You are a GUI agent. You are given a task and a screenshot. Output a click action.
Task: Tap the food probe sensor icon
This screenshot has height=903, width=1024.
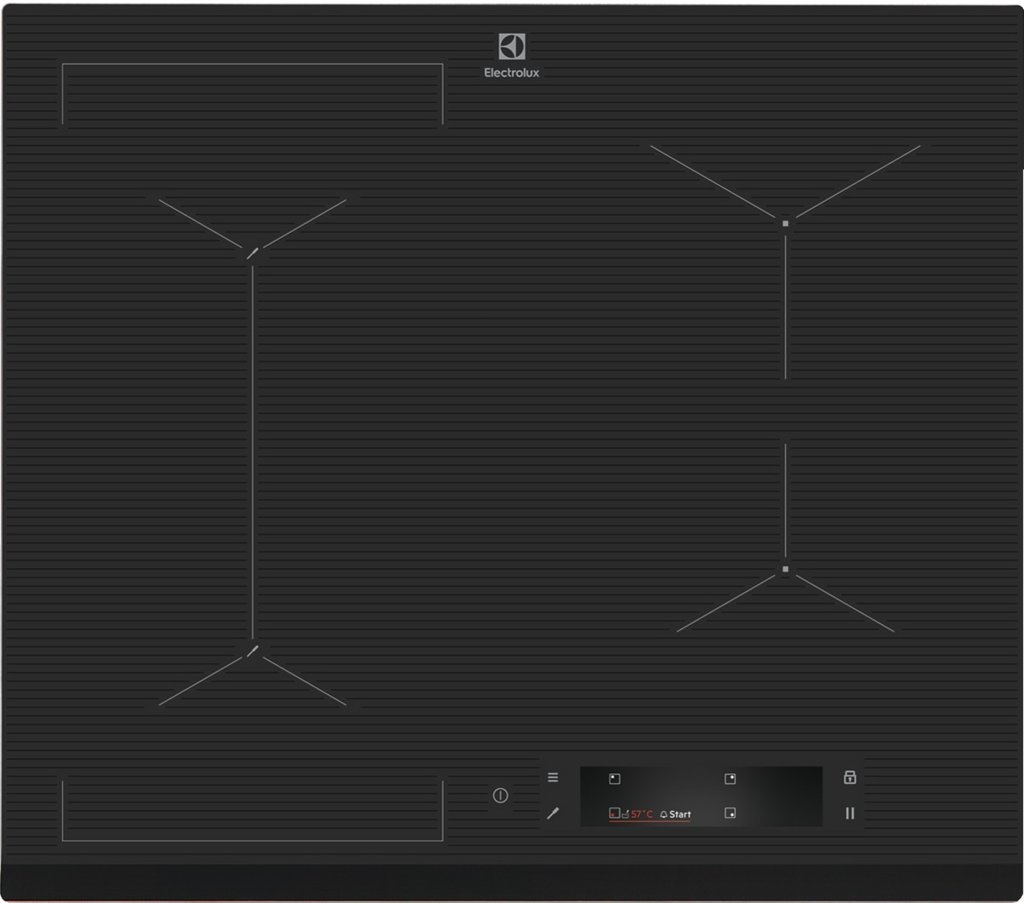(553, 814)
